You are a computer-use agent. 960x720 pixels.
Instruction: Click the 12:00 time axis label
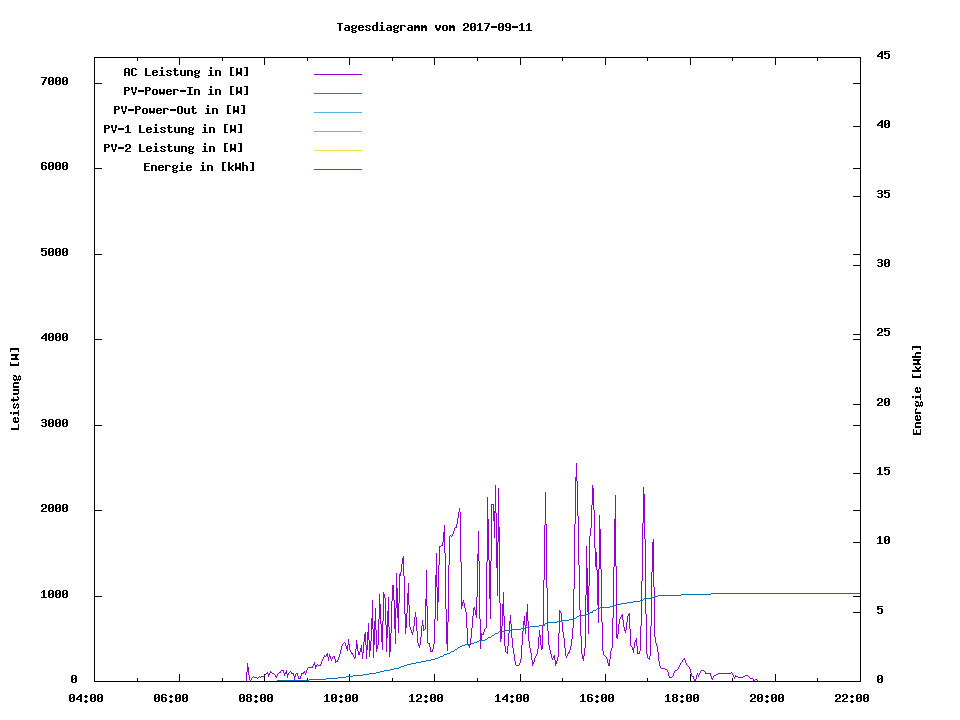(426, 698)
